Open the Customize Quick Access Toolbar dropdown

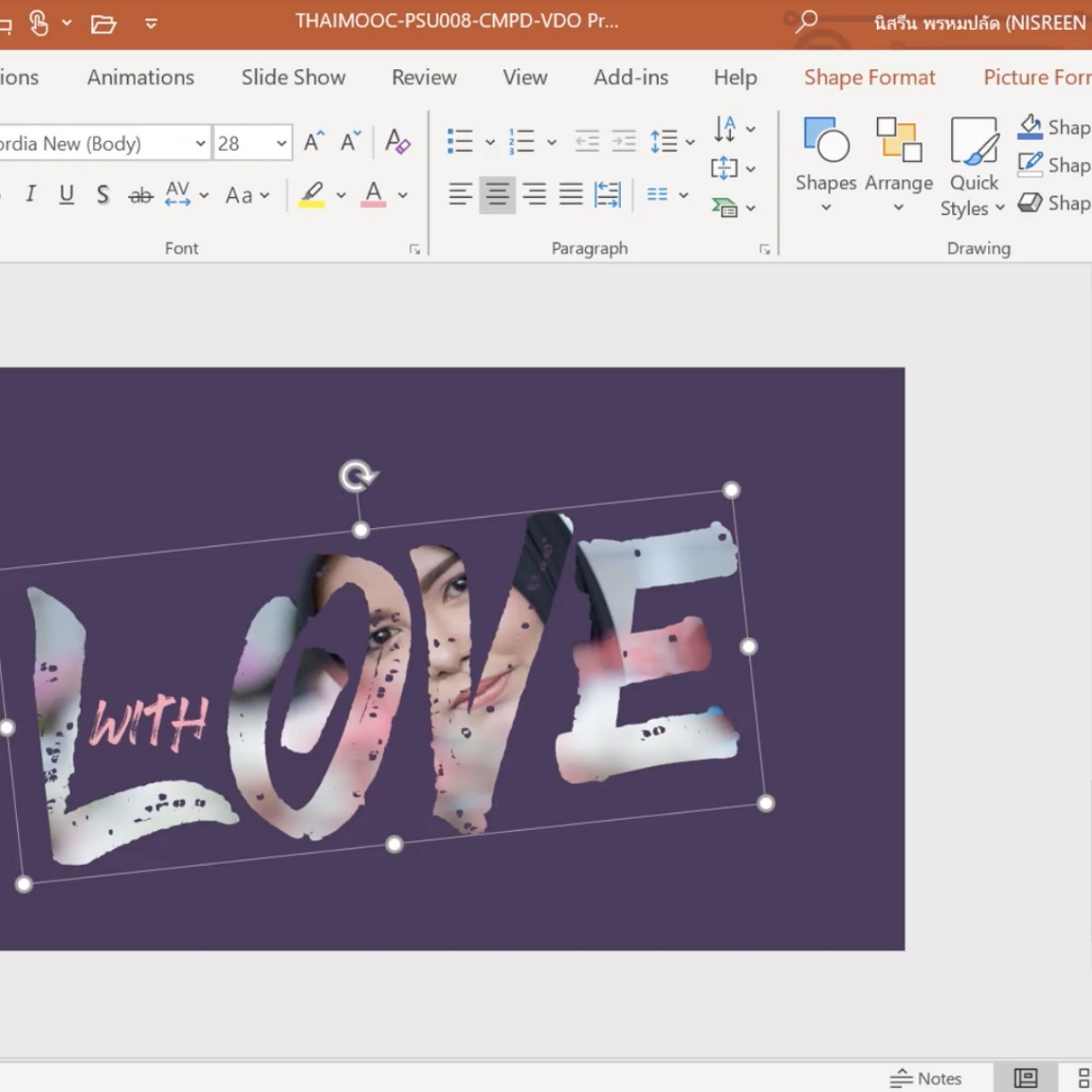pos(151,23)
